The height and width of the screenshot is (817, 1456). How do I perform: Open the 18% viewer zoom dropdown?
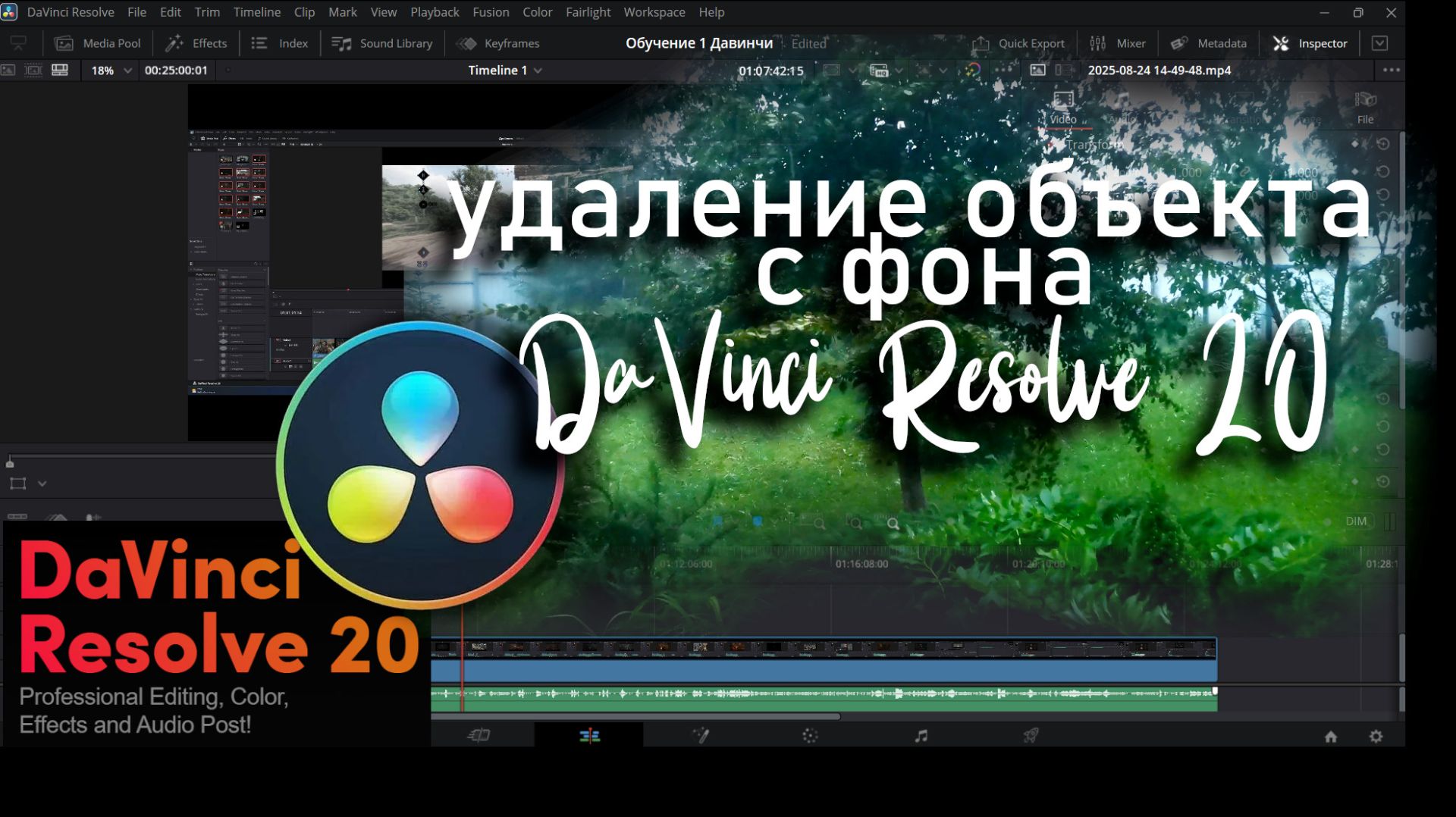109,70
